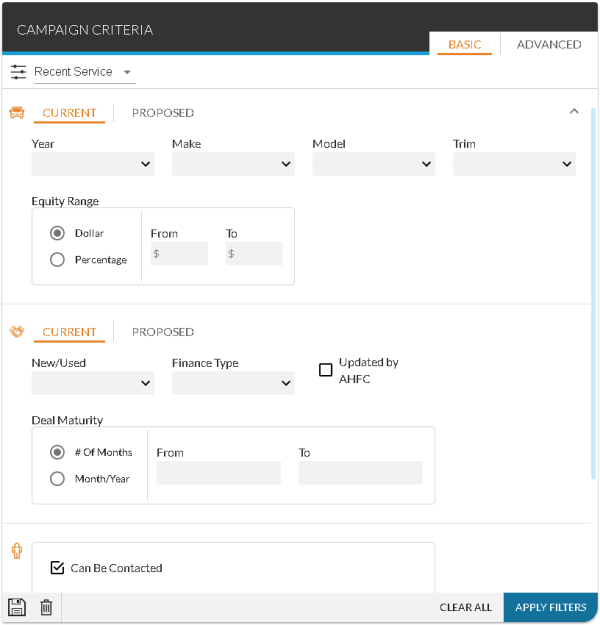Open the Year dropdown
Image resolution: width=600 pixels, height=625 pixels.
coord(92,164)
